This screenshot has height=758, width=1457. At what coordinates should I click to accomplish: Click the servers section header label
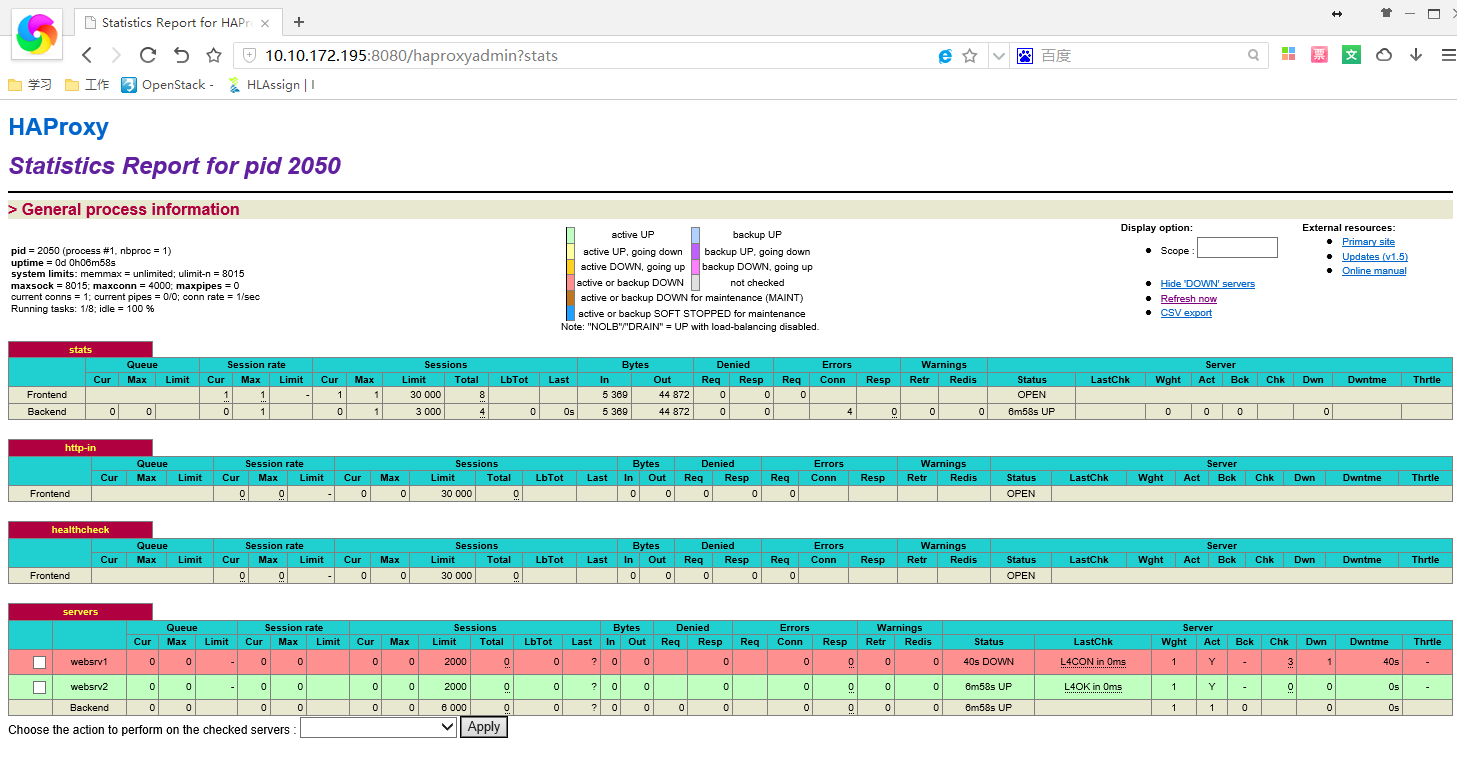pos(80,612)
